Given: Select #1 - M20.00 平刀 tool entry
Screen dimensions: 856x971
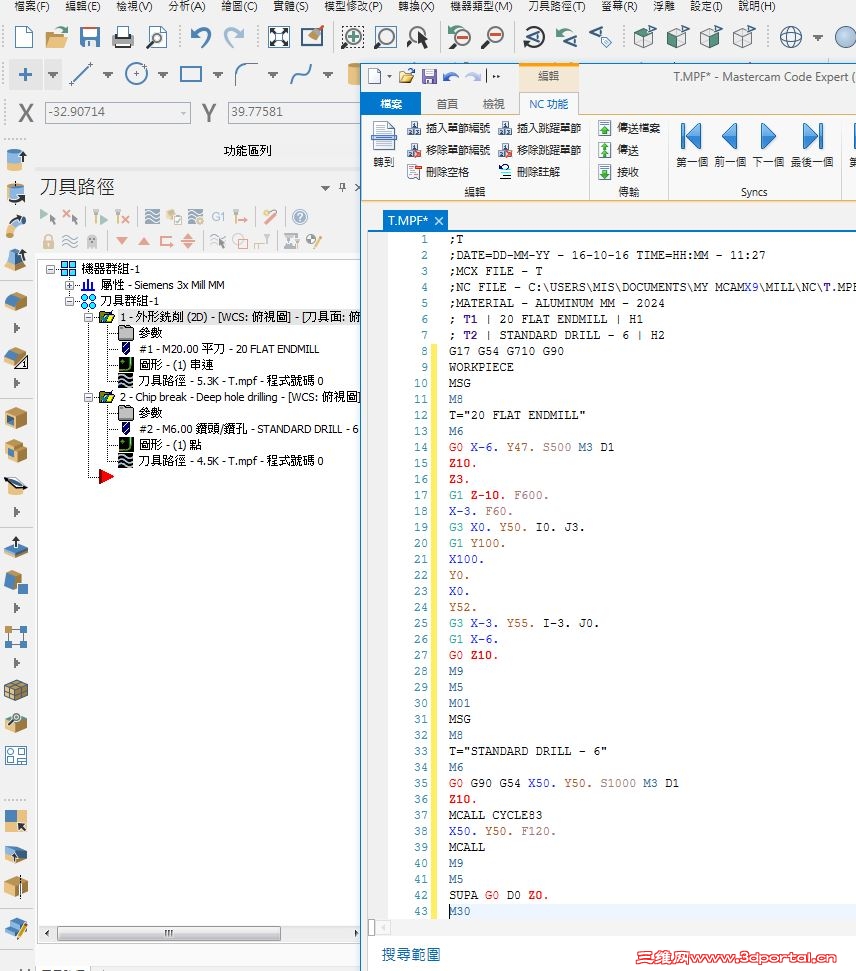Looking at the screenshot, I should pos(229,349).
